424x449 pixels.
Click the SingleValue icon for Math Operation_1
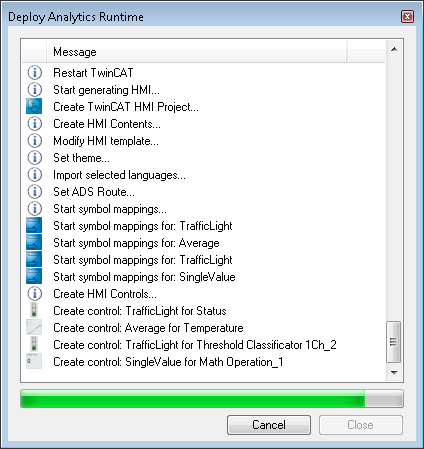tap(34, 361)
